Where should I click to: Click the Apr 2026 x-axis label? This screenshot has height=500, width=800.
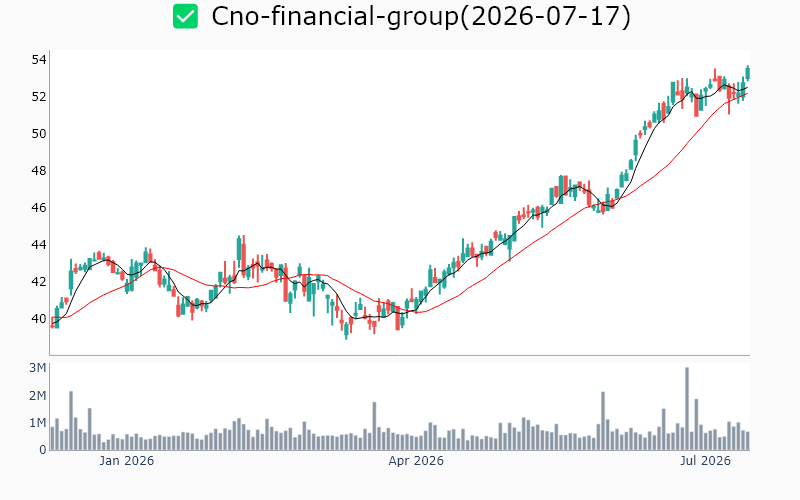click(x=416, y=461)
